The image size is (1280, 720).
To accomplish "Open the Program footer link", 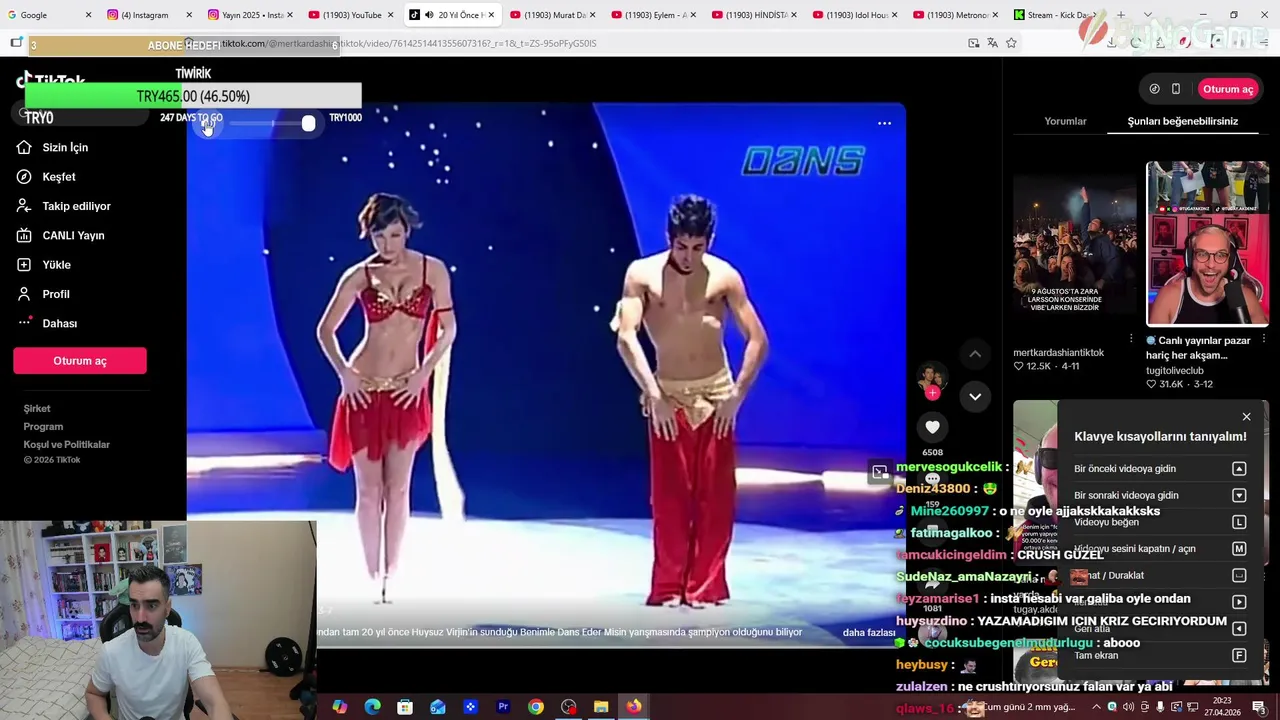I will pyautogui.click(x=43, y=426).
